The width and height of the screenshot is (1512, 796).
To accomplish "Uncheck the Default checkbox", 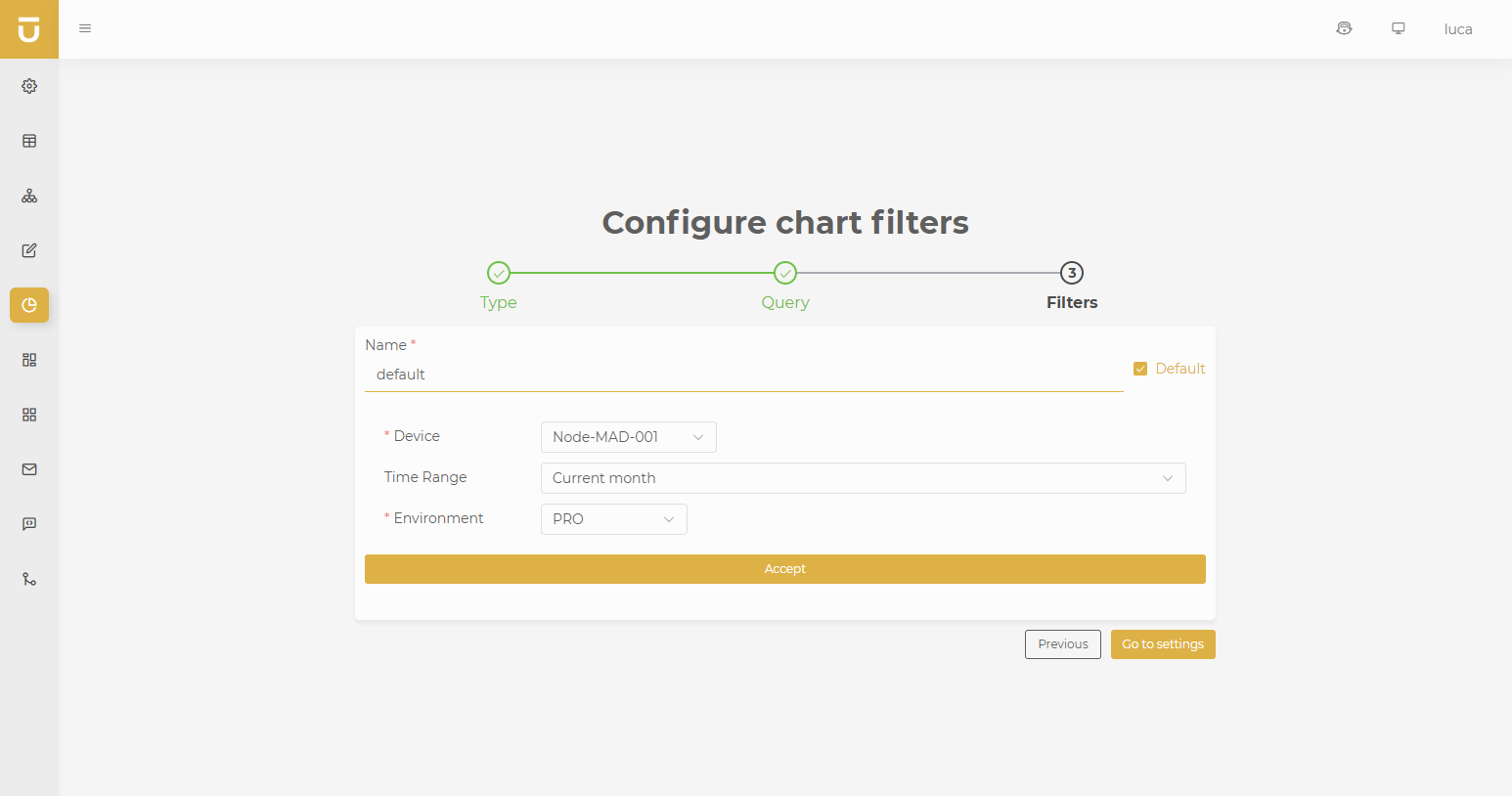I will pos(1140,369).
